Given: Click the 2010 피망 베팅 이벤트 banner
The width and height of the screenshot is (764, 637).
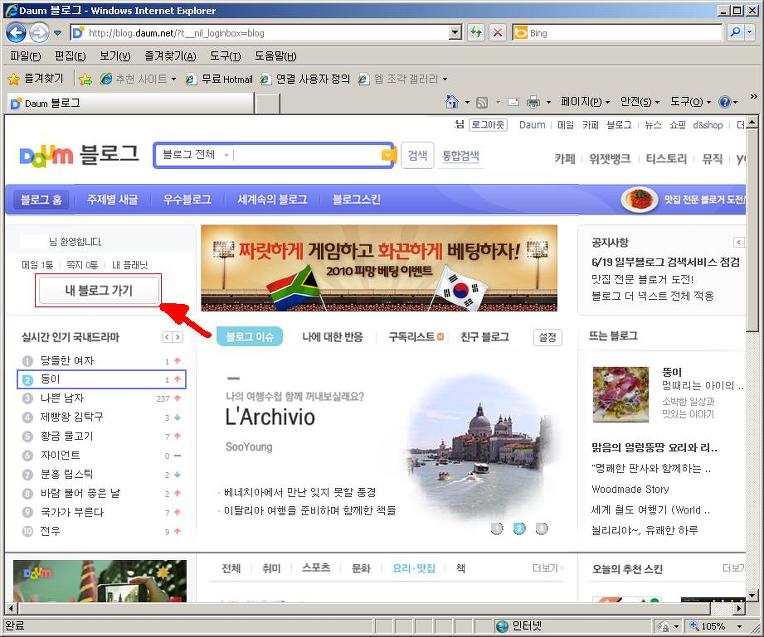Looking at the screenshot, I should pyautogui.click(x=379, y=268).
